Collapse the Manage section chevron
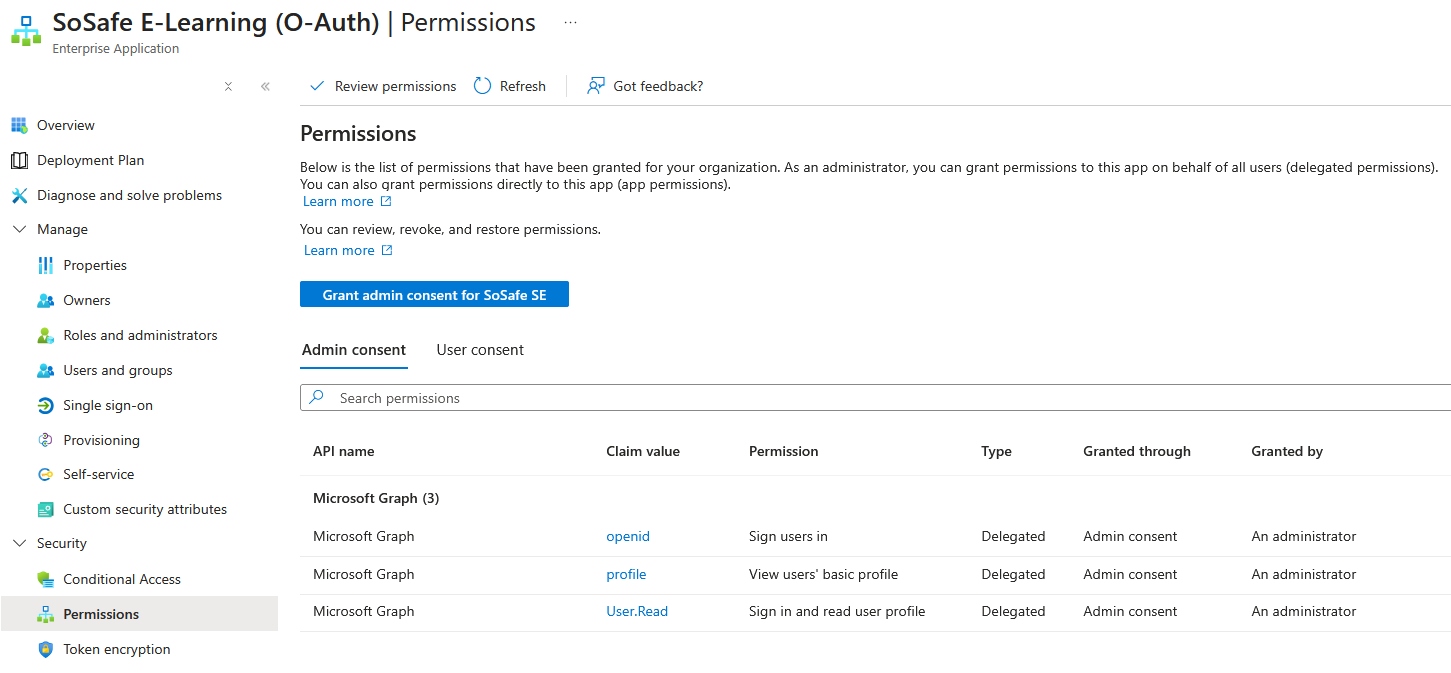The image size is (1451, 673). pyautogui.click(x=18, y=229)
